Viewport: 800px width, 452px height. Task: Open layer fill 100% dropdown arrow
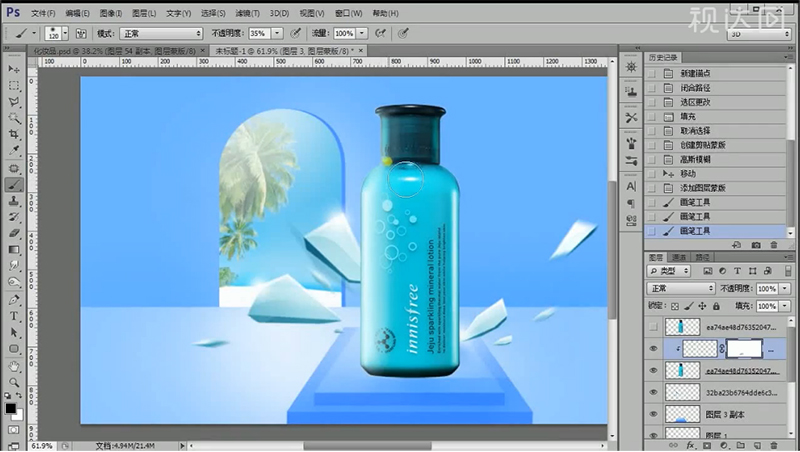(x=785, y=306)
